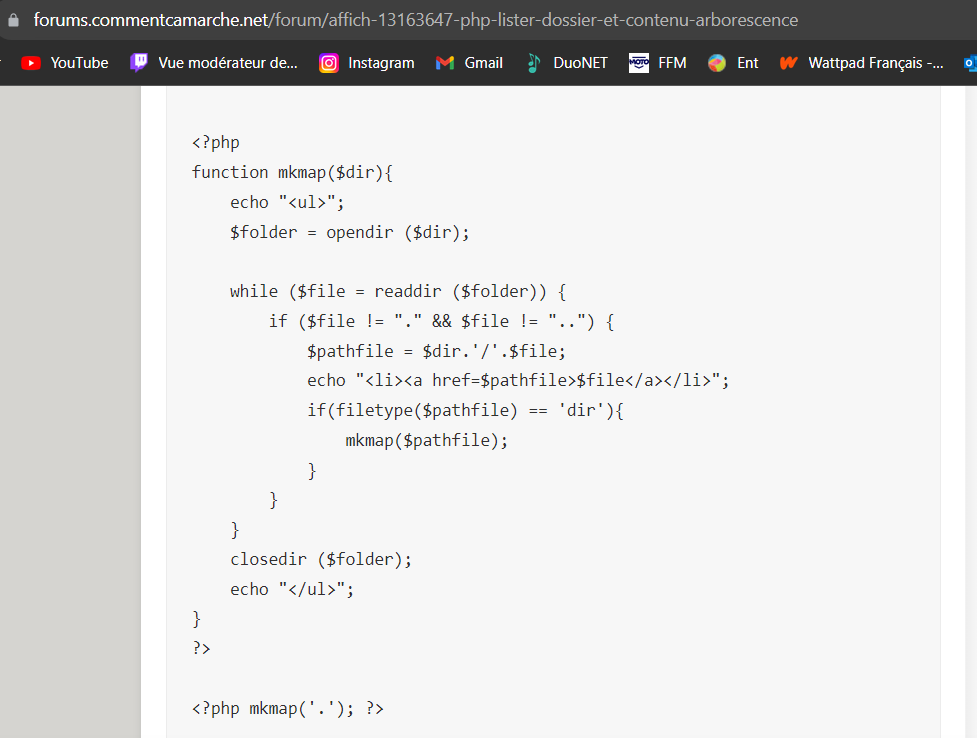Click the 'while ($file = readdir ($folder))' line
977x738 pixels.
[398, 292]
